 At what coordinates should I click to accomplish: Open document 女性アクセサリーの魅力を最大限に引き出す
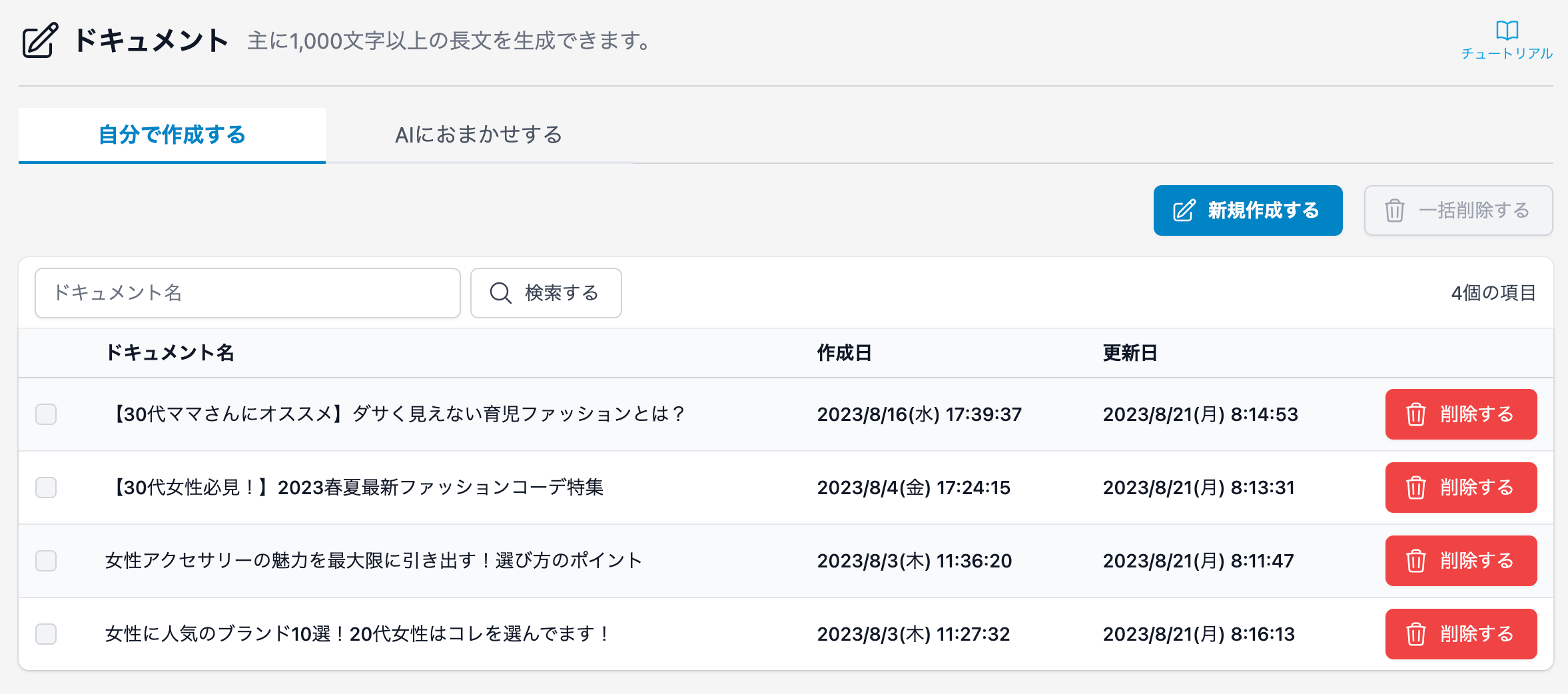(x=373, y=561)
